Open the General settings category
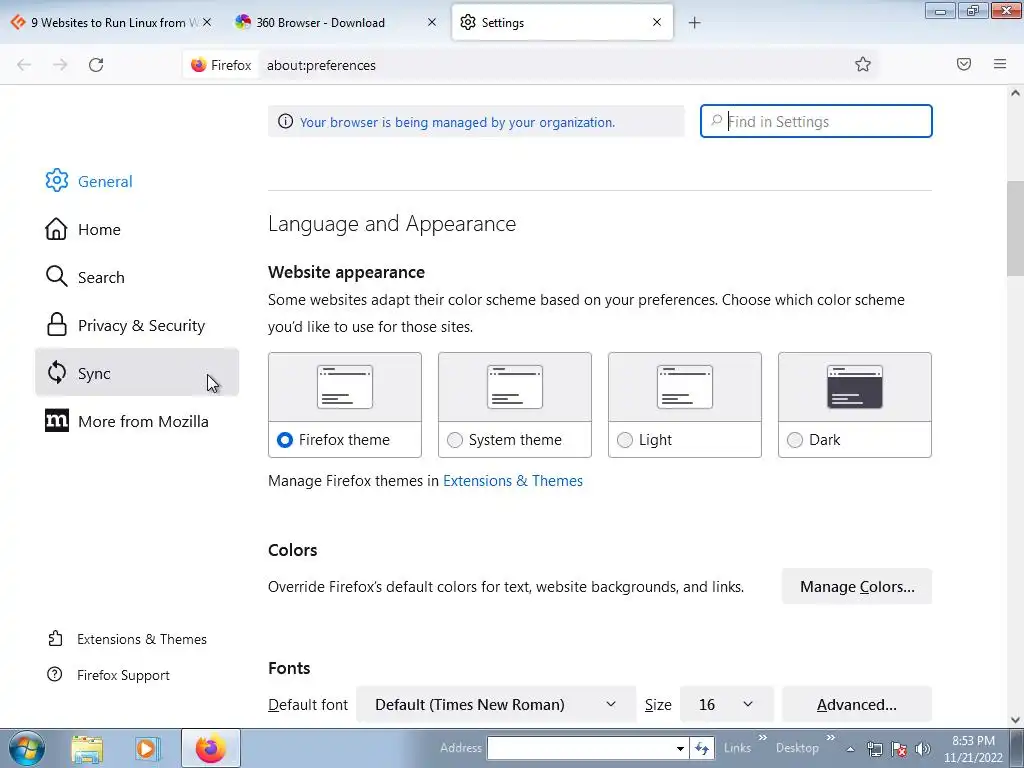Image resolution: width=1024 pixels, height=768 pixels. 136,181
